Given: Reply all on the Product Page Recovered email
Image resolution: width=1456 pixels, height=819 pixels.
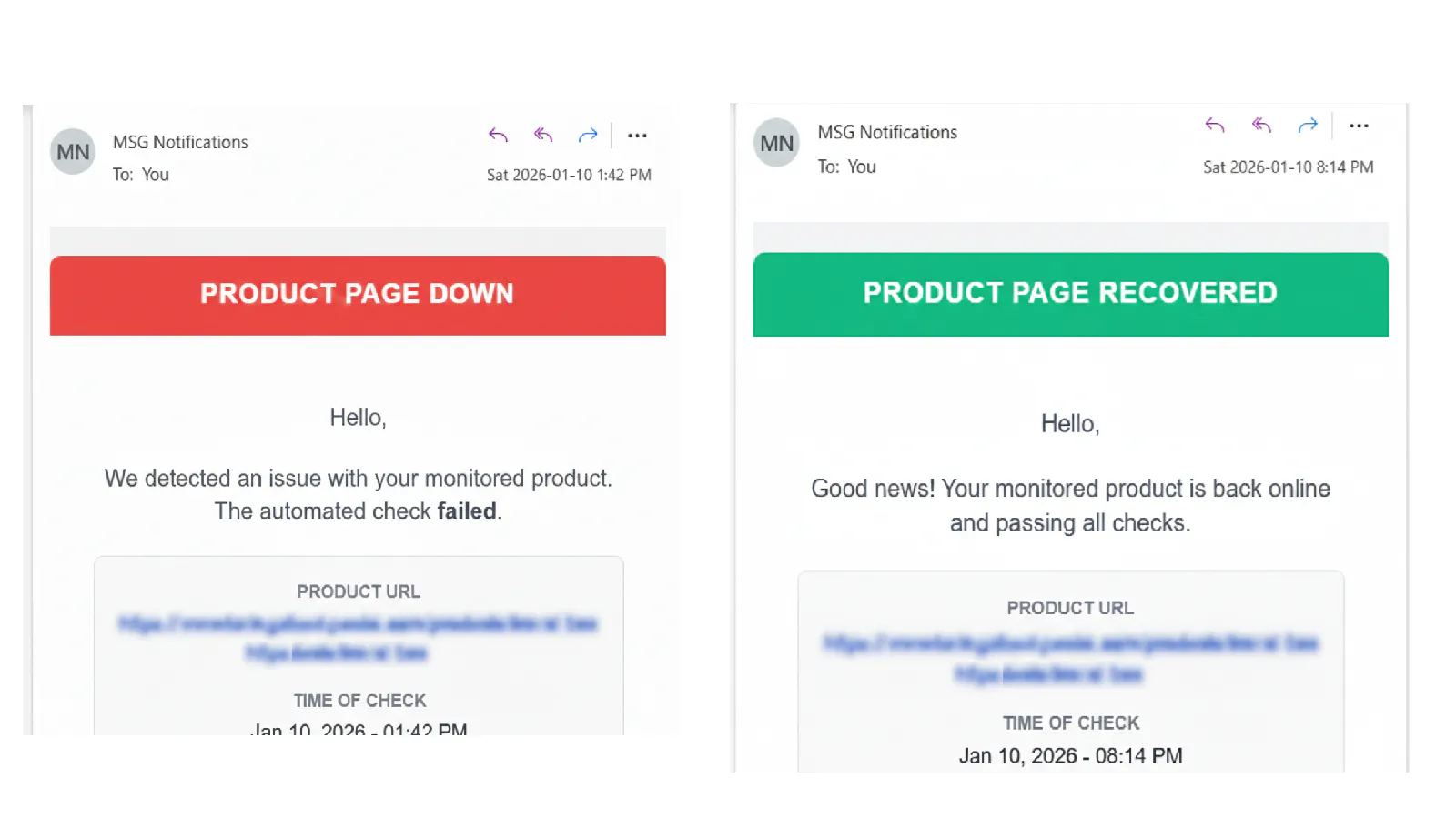Looking at the screenshot, I should [x=1261, y=126].
